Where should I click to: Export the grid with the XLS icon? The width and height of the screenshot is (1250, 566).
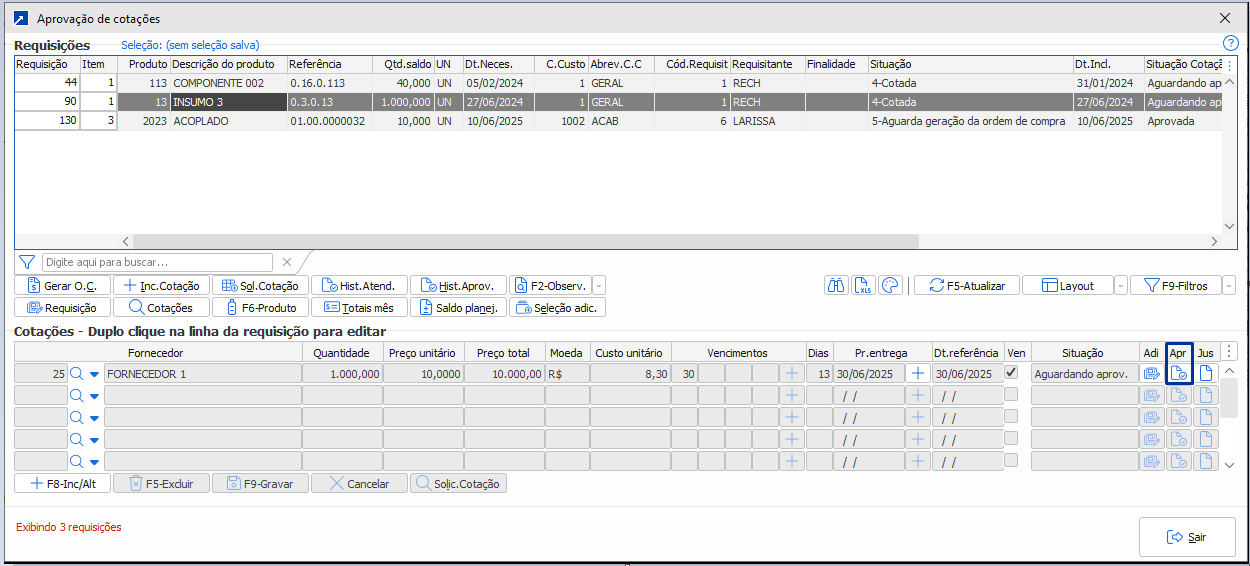(863, 285)
